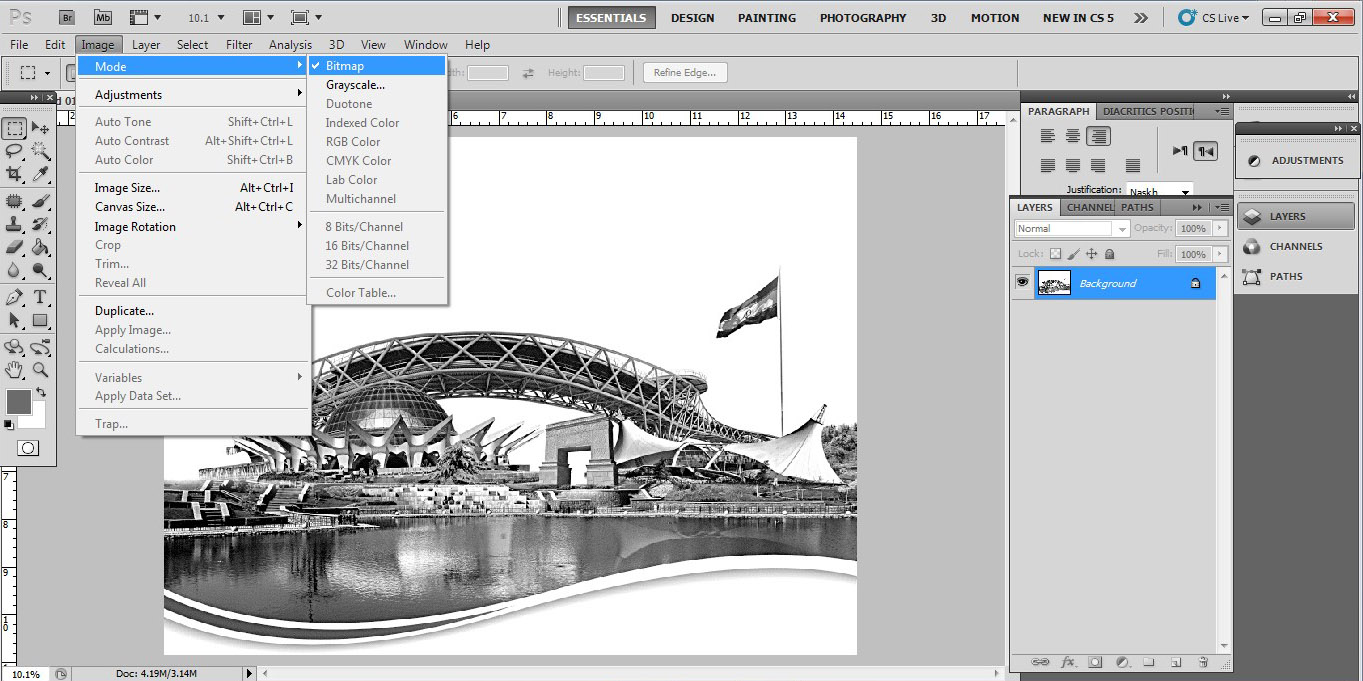Switch to the Design workspace

[x=692, y=18]
